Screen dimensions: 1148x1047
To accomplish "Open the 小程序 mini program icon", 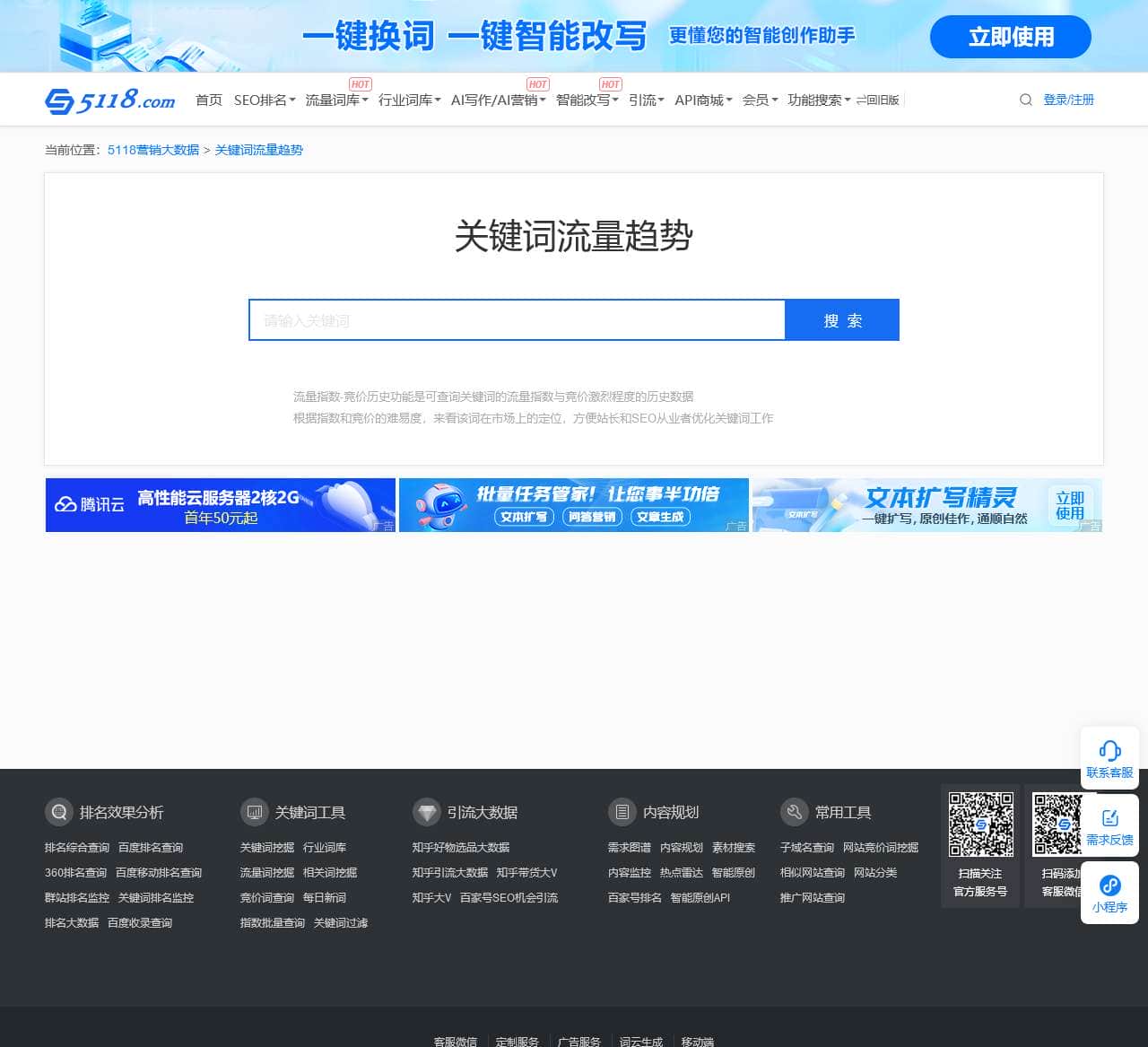I will click(1109, 886).
